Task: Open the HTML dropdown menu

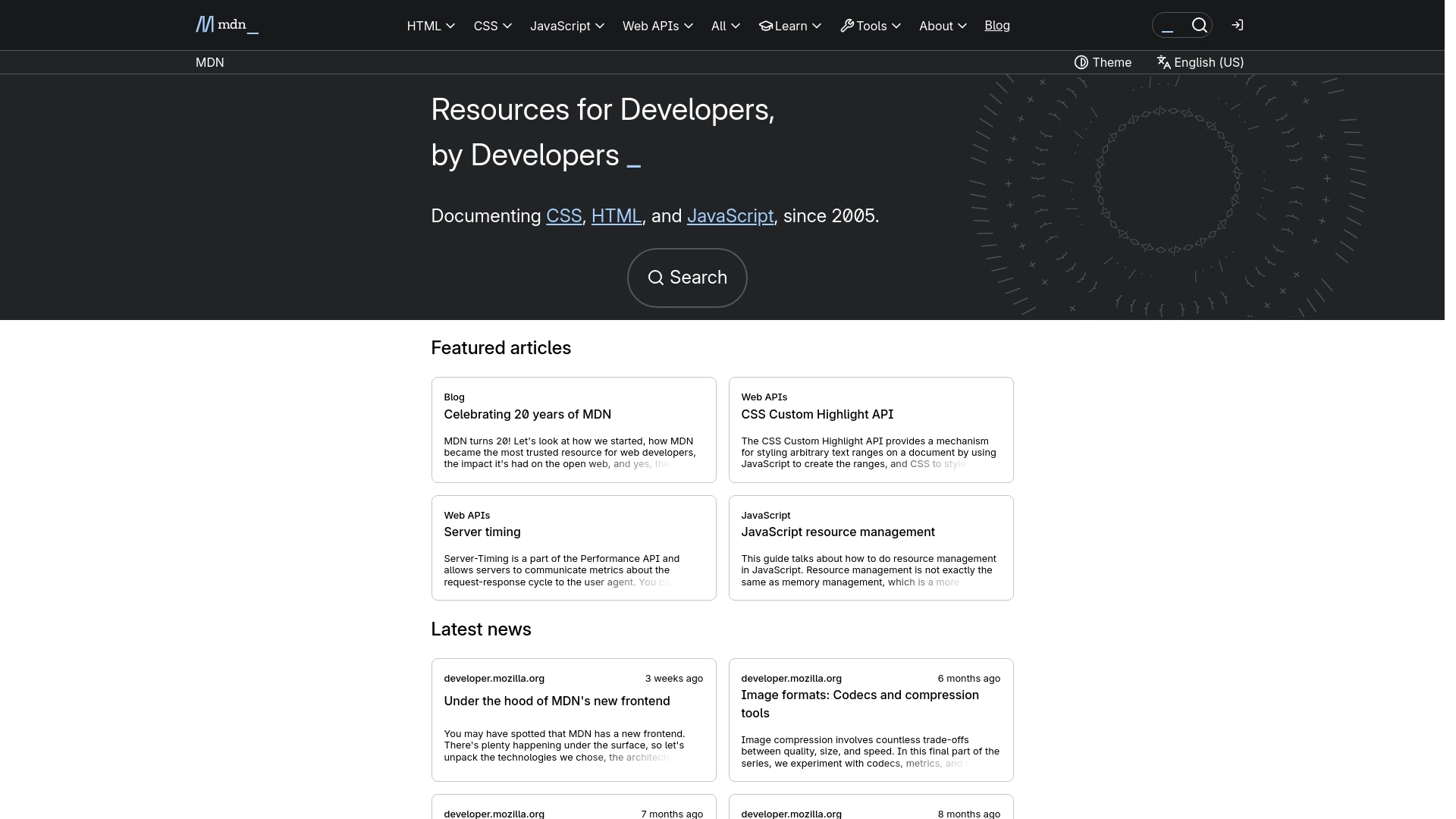Action: (431, 26)
